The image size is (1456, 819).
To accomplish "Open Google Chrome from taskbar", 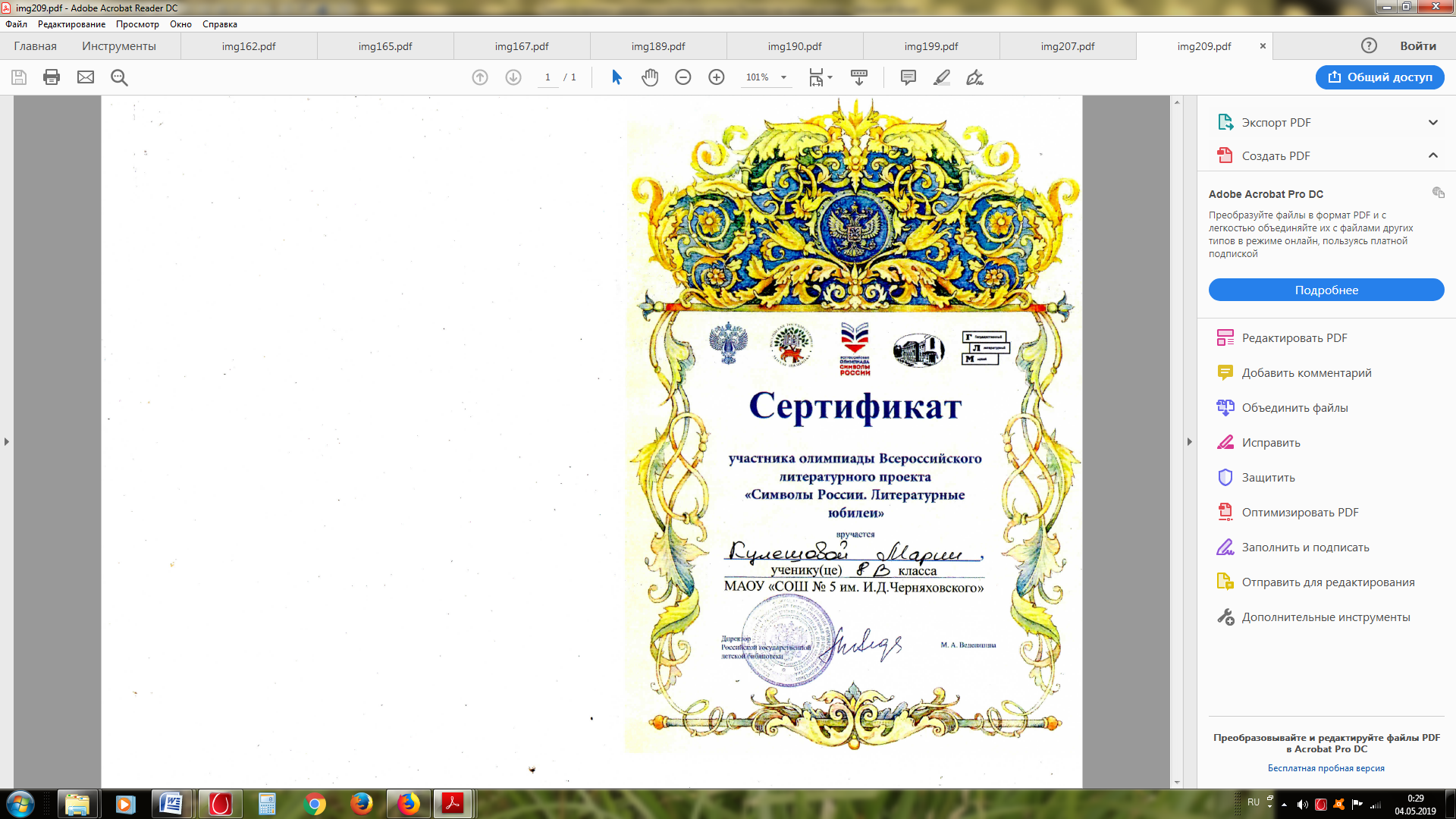I will [314, 804].
